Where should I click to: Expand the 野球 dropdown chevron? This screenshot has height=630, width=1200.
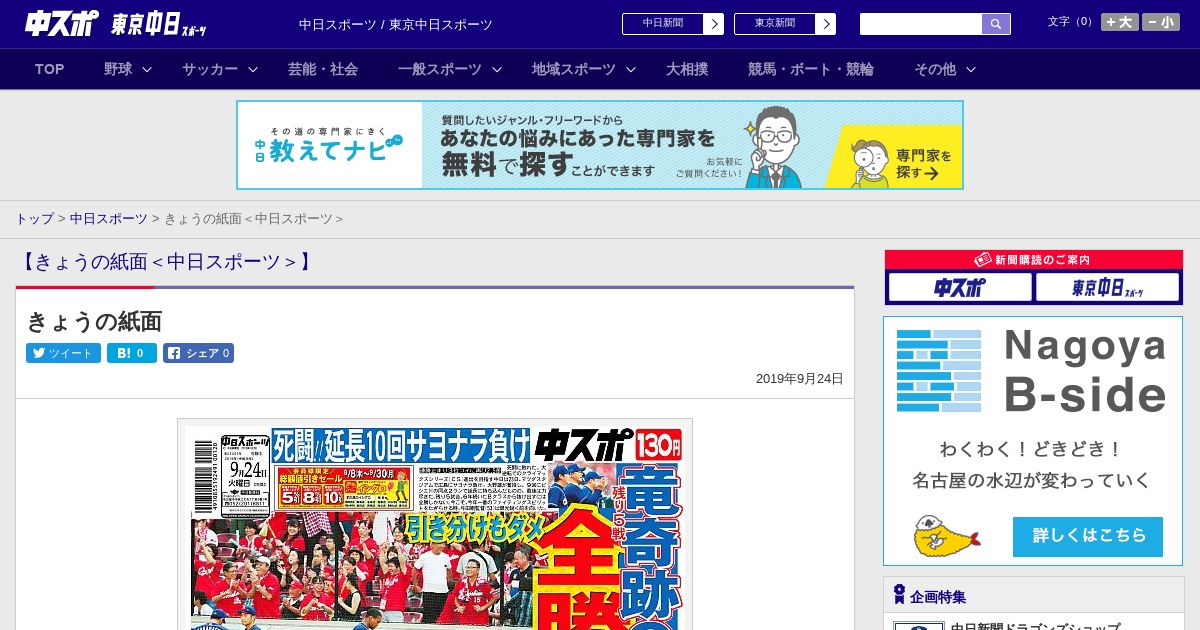[147, 69]
